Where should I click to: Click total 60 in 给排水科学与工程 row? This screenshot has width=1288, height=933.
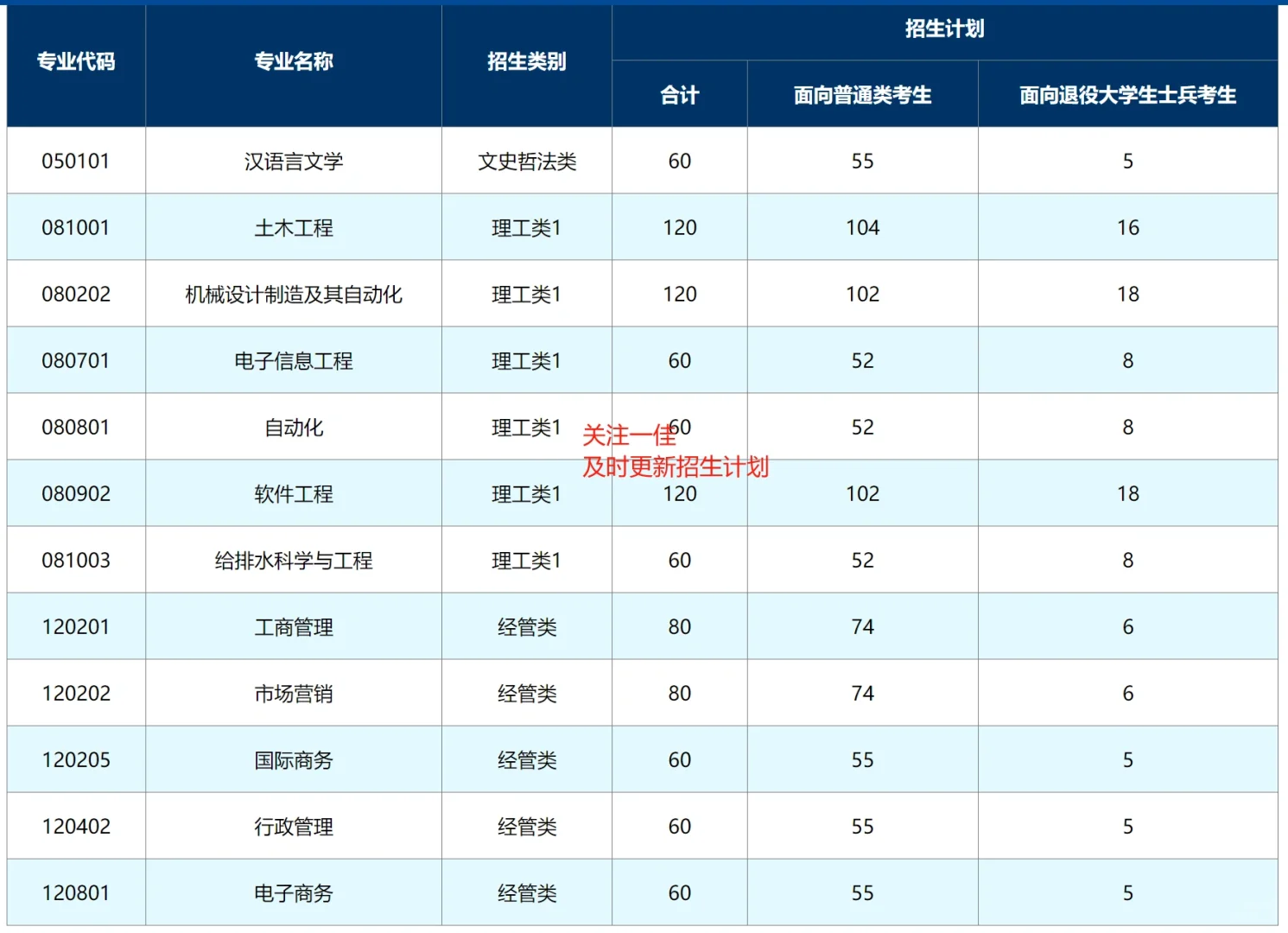[x=680, y=561]
